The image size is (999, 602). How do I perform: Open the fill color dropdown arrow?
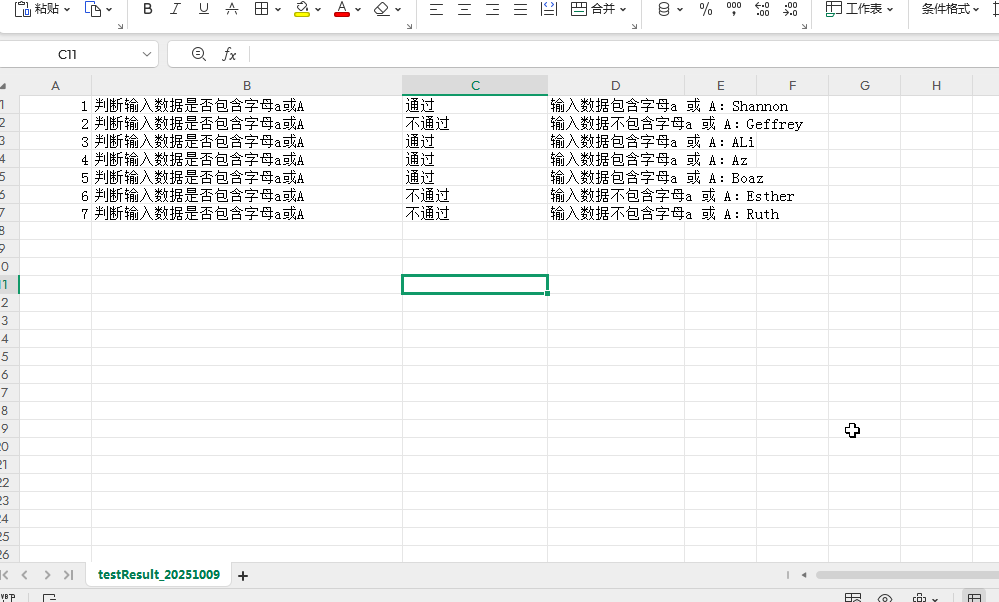(318, 10)
